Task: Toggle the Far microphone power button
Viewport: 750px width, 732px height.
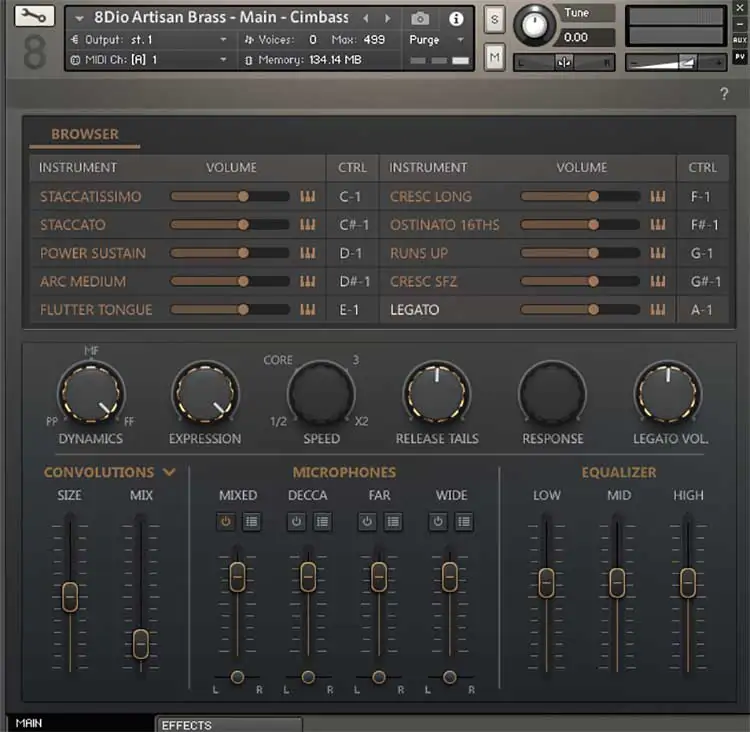Action: [367, 521]
